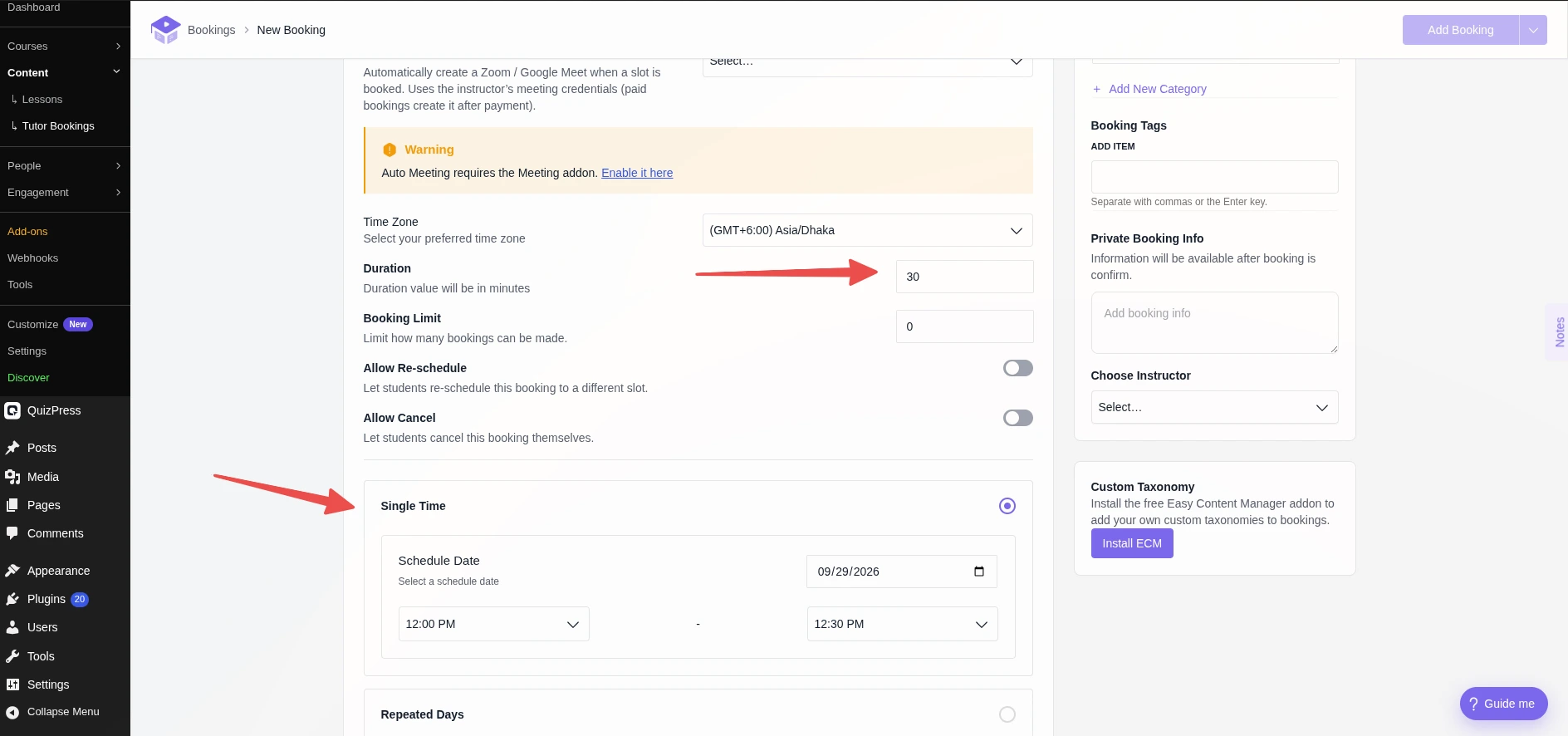Viewport: 1568px width, 736px height.
Task: Select the Single Time radio button
Action: click(1007, 506)
